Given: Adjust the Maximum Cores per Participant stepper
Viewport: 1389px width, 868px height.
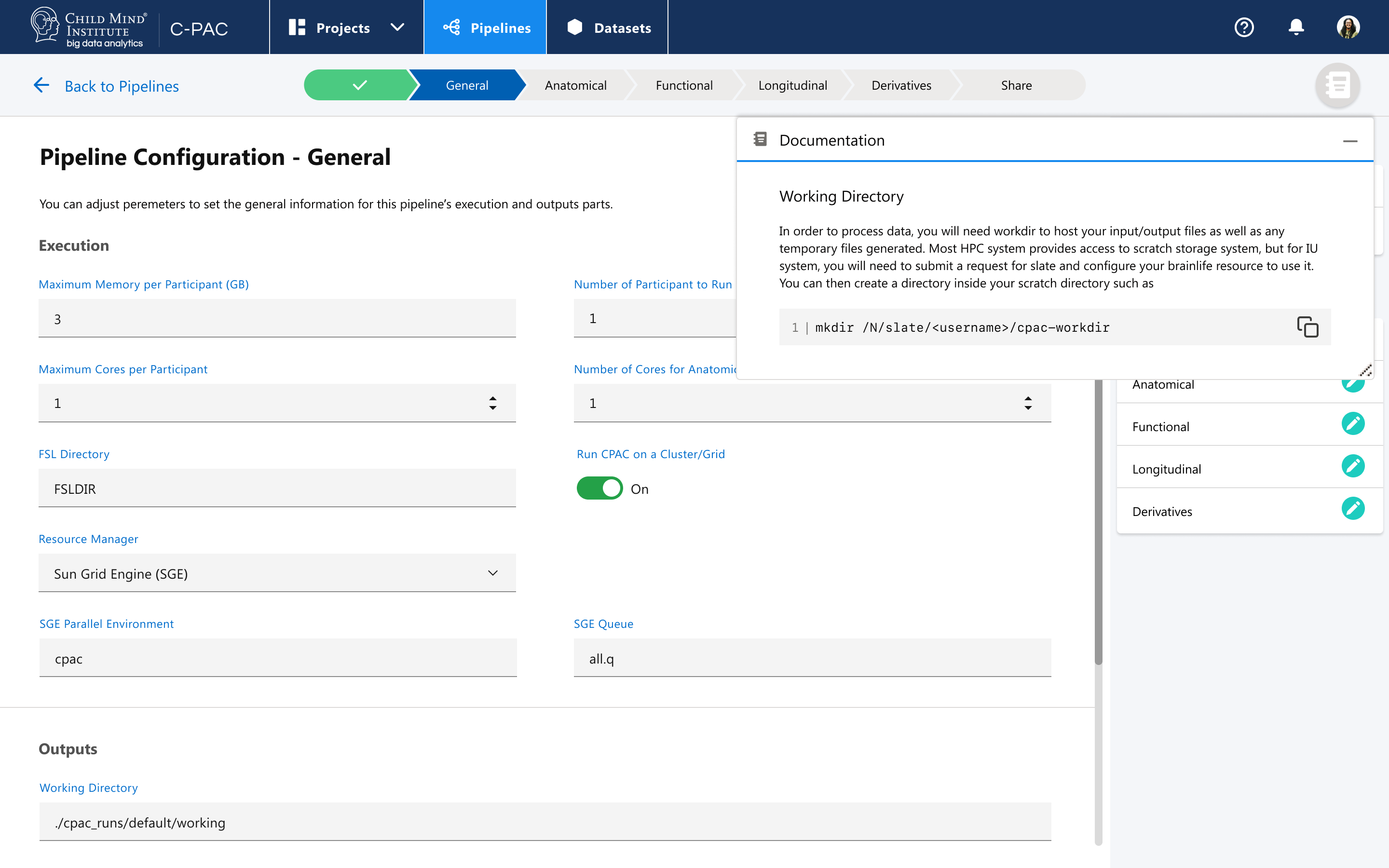Looking at the screenshot, I should (492, 403).
